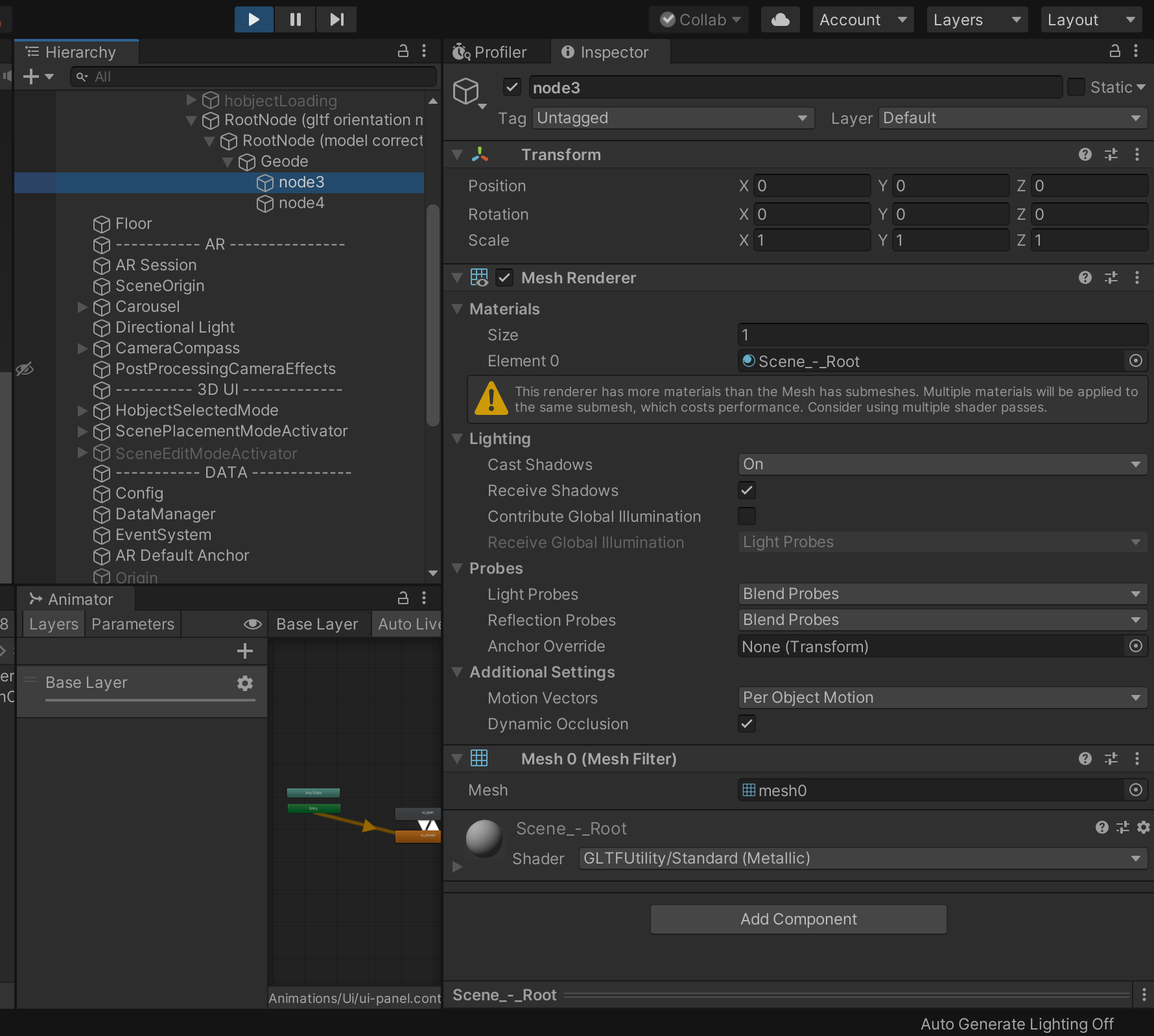Disable the Dynamic Occlusion checkbox
Screen dimensions: 1154x1036
coord(746,724)
